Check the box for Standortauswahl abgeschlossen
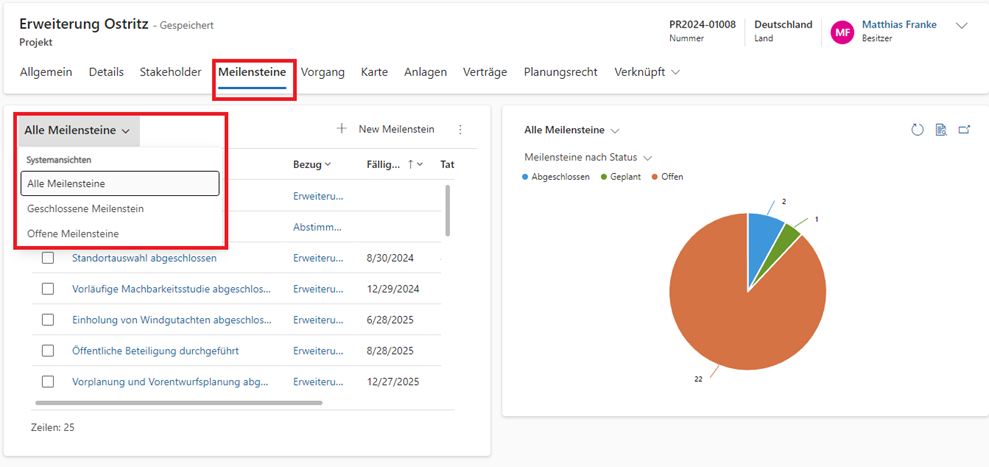The width and height of the screenshot is (989, 467). 48,258
